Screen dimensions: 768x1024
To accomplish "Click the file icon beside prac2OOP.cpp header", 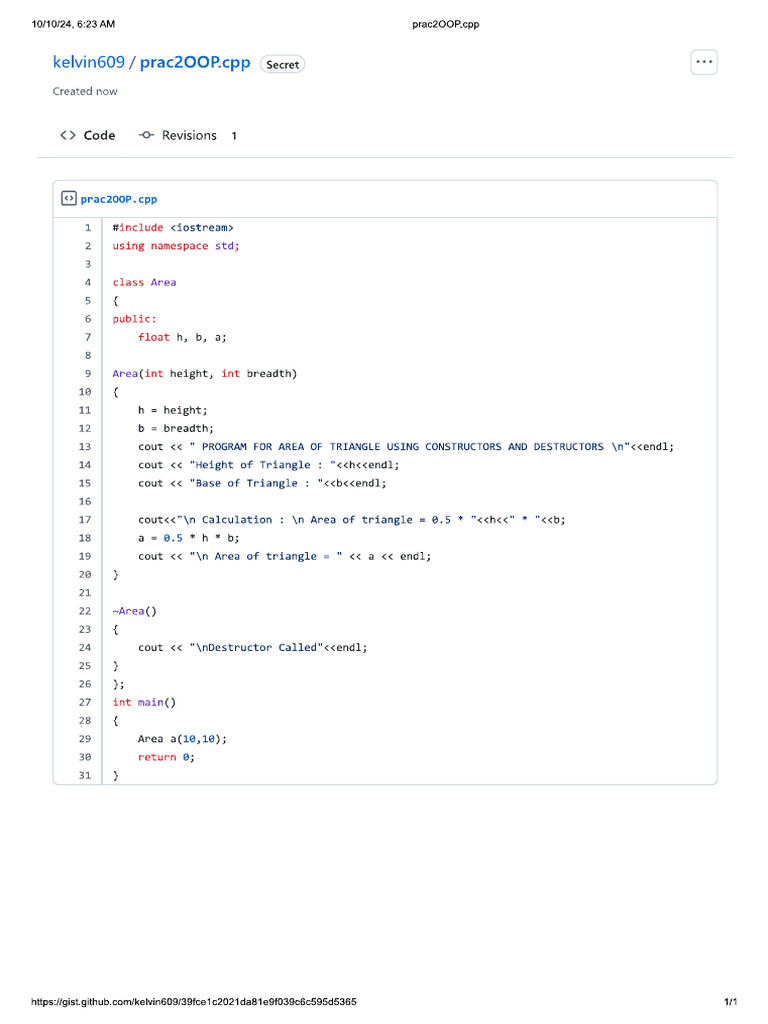I will [x=69, y=199].
